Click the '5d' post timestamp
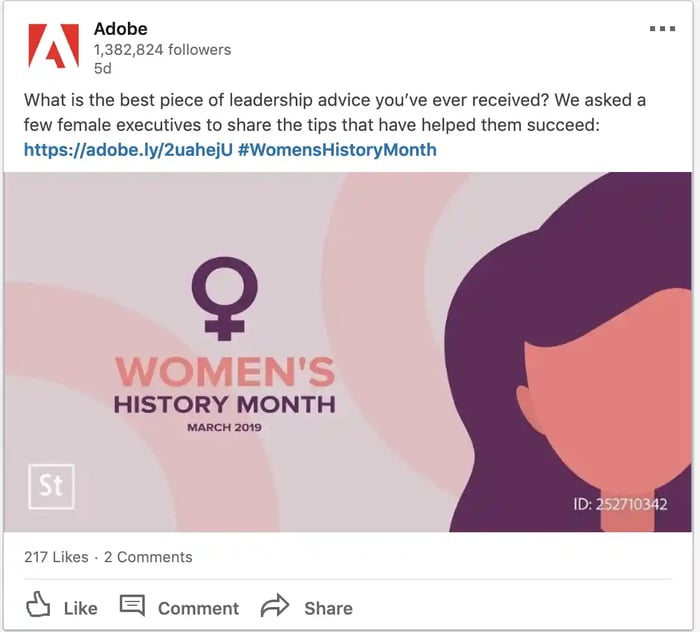This screenshot has width=700, height=632. (103, 69)
